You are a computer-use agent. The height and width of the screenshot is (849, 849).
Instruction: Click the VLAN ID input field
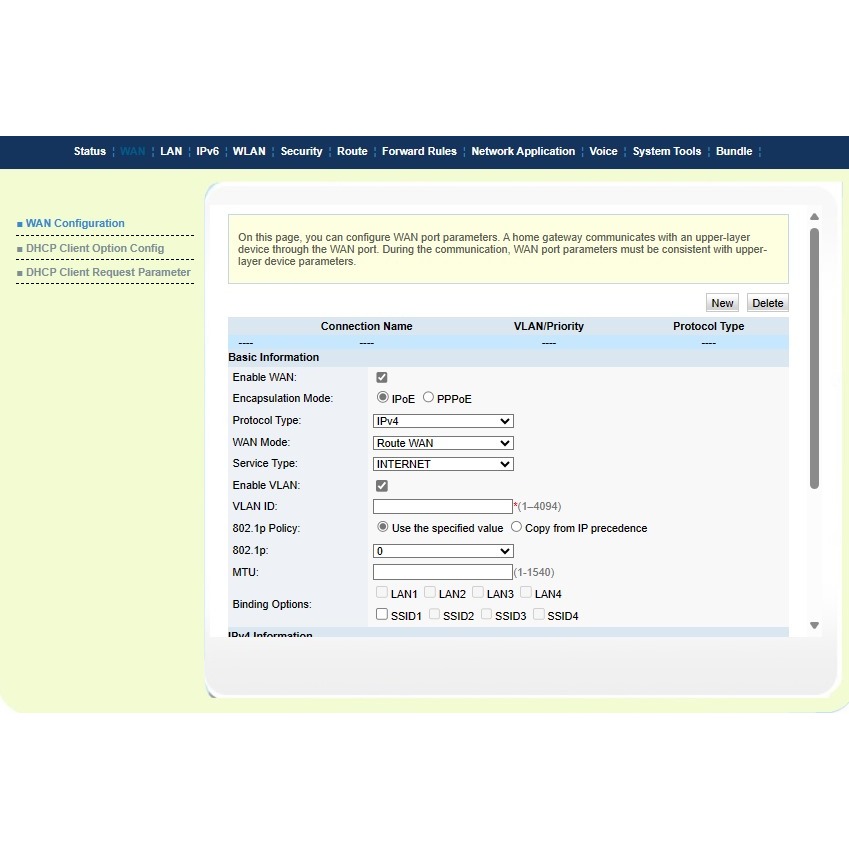(x=442, y=507)
